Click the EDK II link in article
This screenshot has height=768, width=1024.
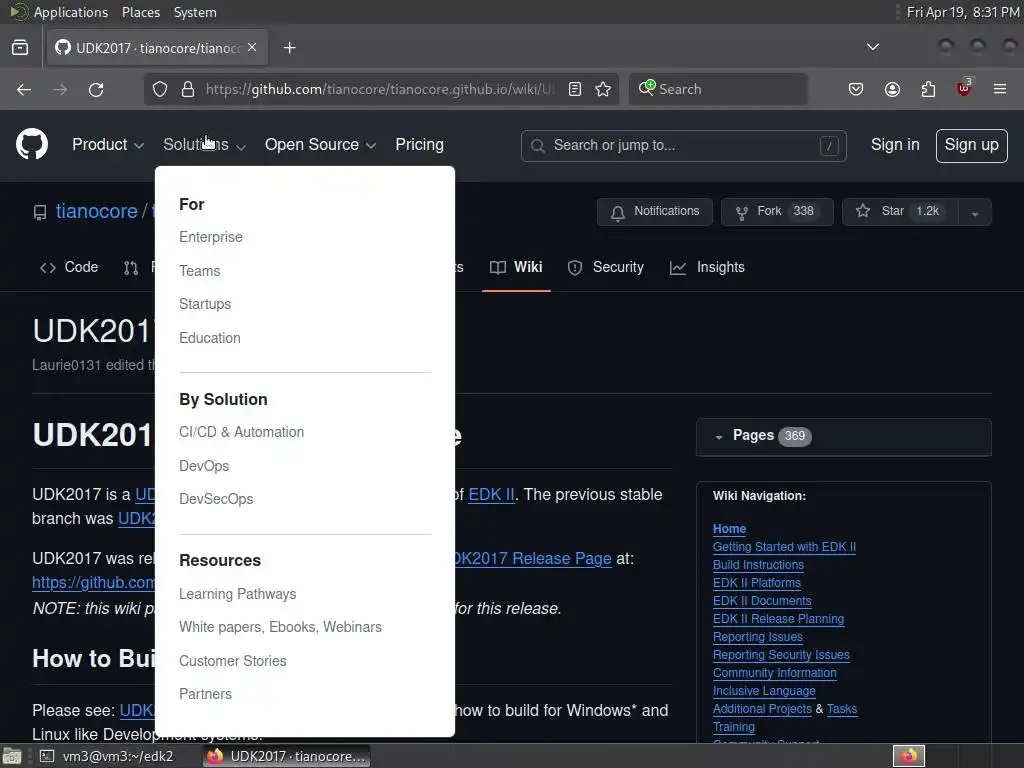click(492, 495)
